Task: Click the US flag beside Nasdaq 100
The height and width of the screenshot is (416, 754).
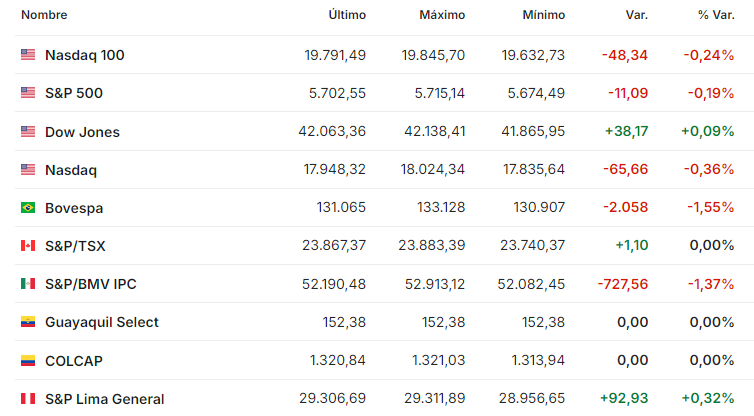Action: [x=28, y=54]
